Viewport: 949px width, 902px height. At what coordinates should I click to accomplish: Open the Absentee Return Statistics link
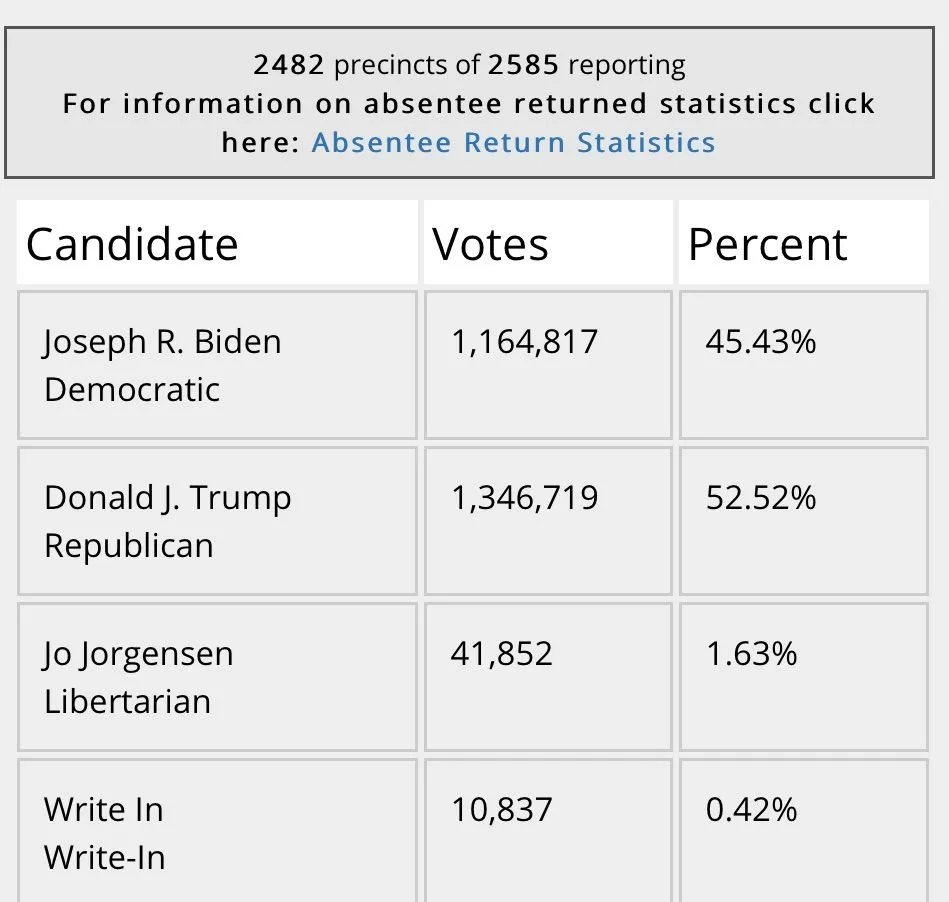click(513, 142)
